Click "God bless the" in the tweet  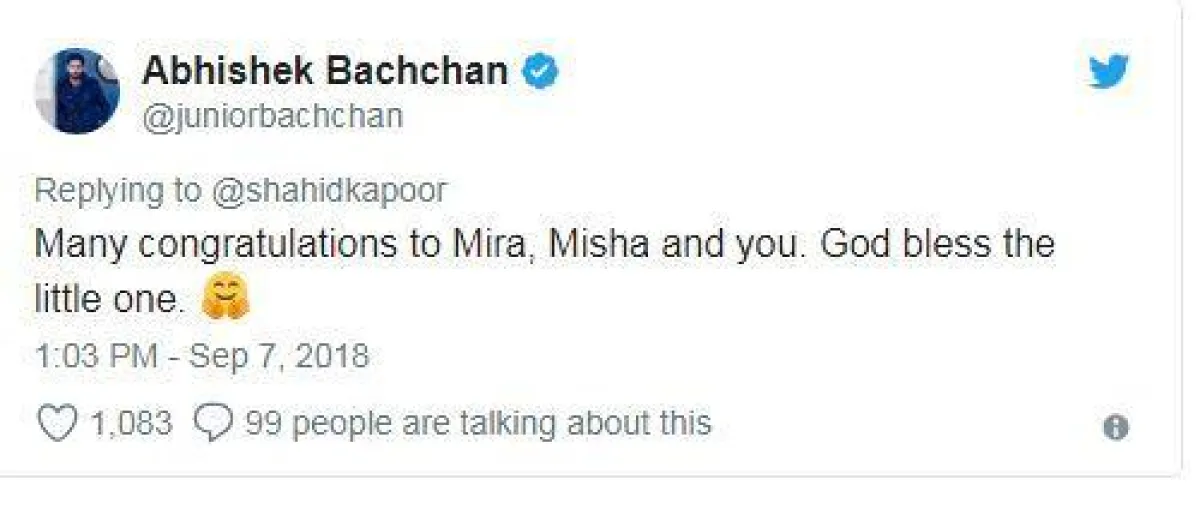point(930,245)
